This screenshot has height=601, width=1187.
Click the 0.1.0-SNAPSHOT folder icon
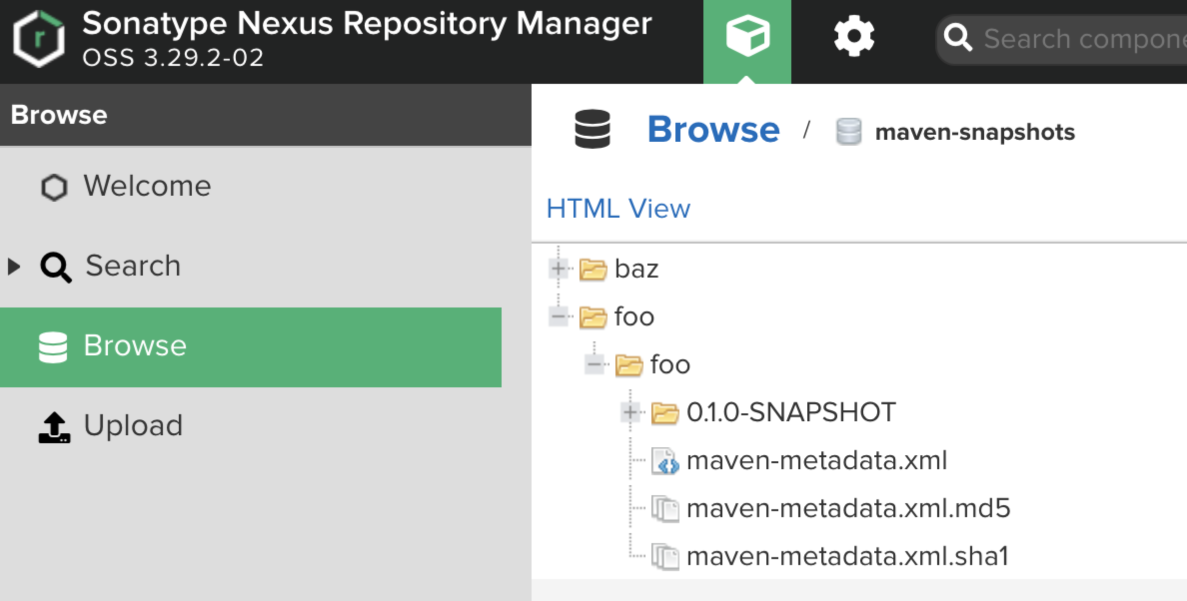(665, 412)
